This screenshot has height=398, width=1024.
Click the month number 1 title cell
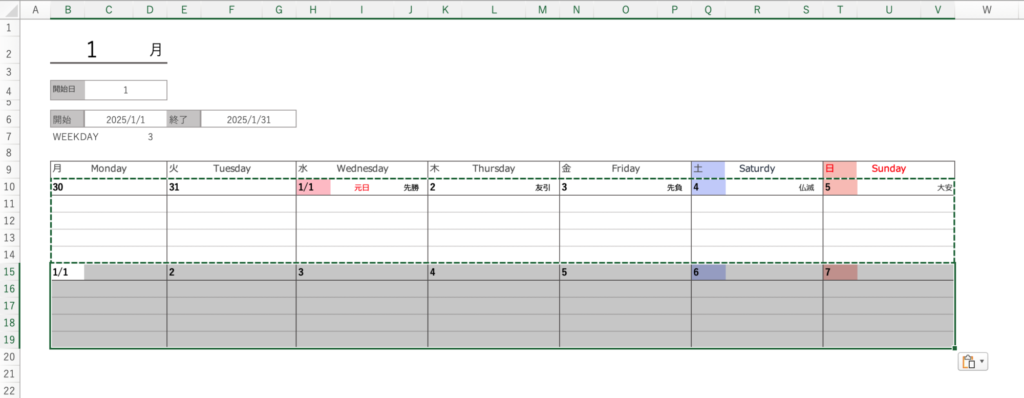(91, 50)
